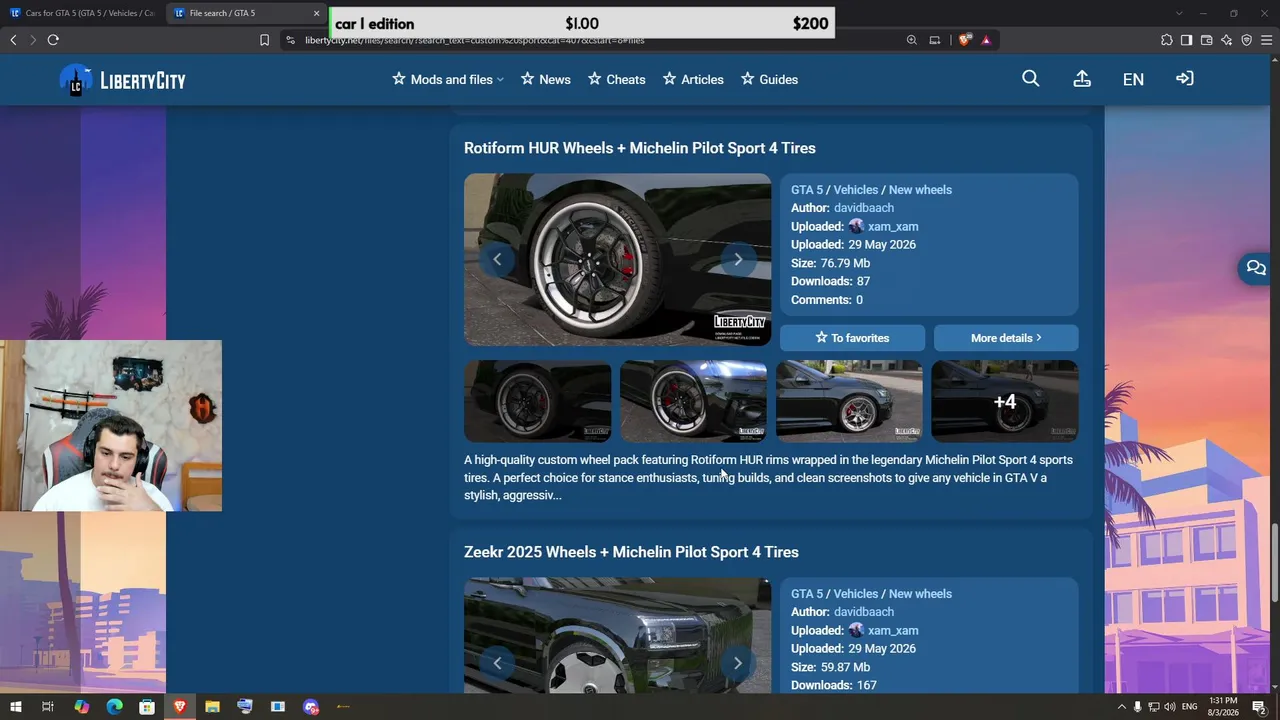Open Rotiform HUR Wheels title link
Viewport: 1280px width, 720px height.
click(640, 148)
